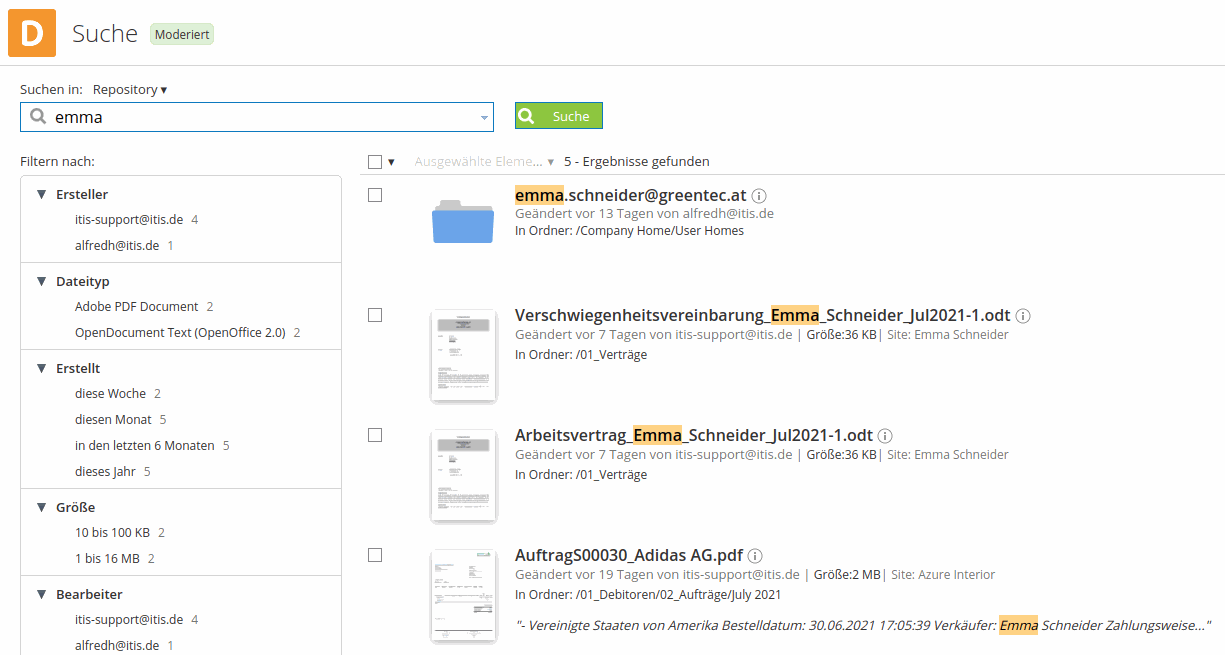The height and width of the screenshot is (655, 1225).
Task: Filter by Adobe PDF Document type
Action: 137,307
